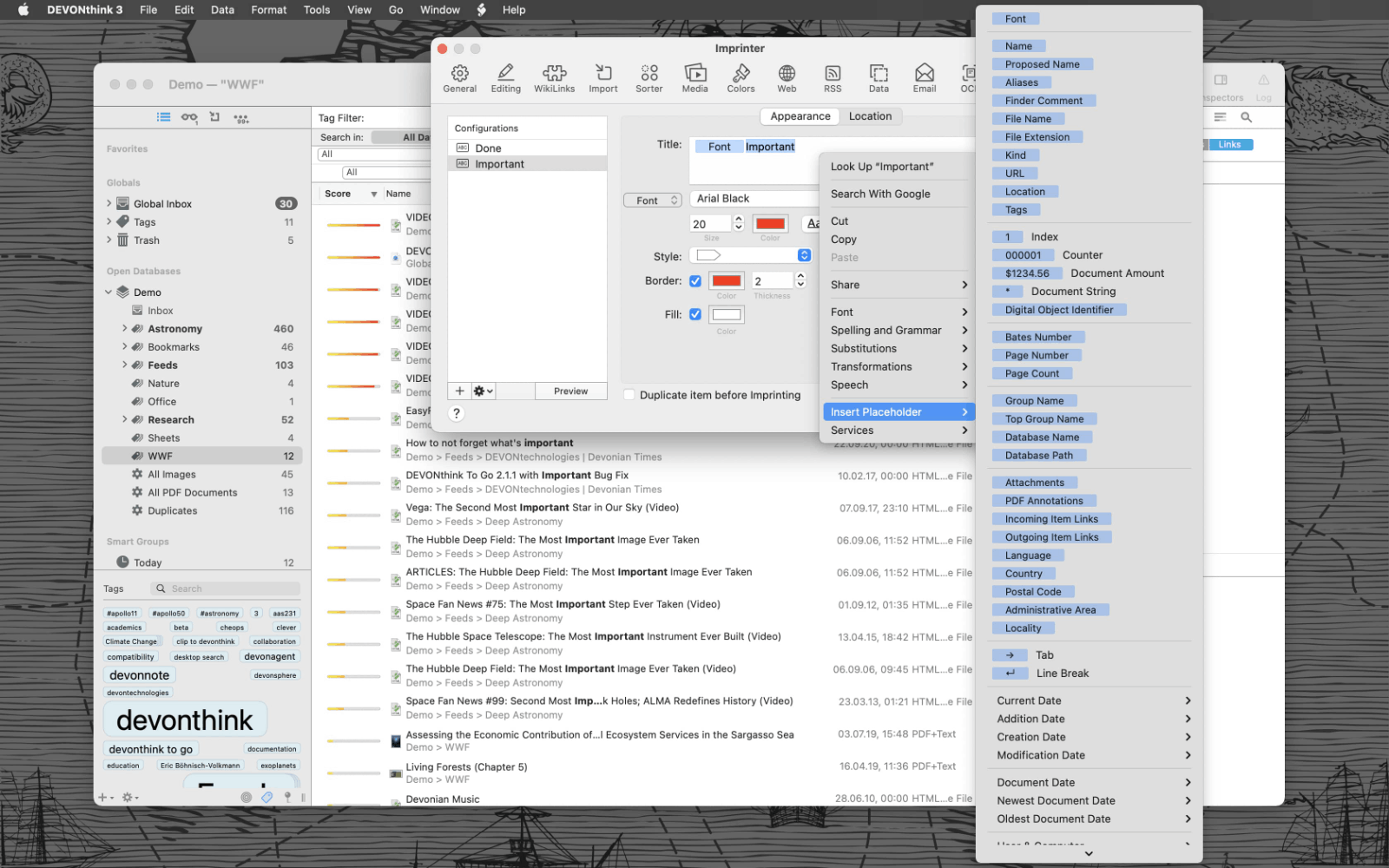This screenshot has width=1389, height=868.
Task: Enable Duplicate item before Imprinting
Action: click(629, 395)
